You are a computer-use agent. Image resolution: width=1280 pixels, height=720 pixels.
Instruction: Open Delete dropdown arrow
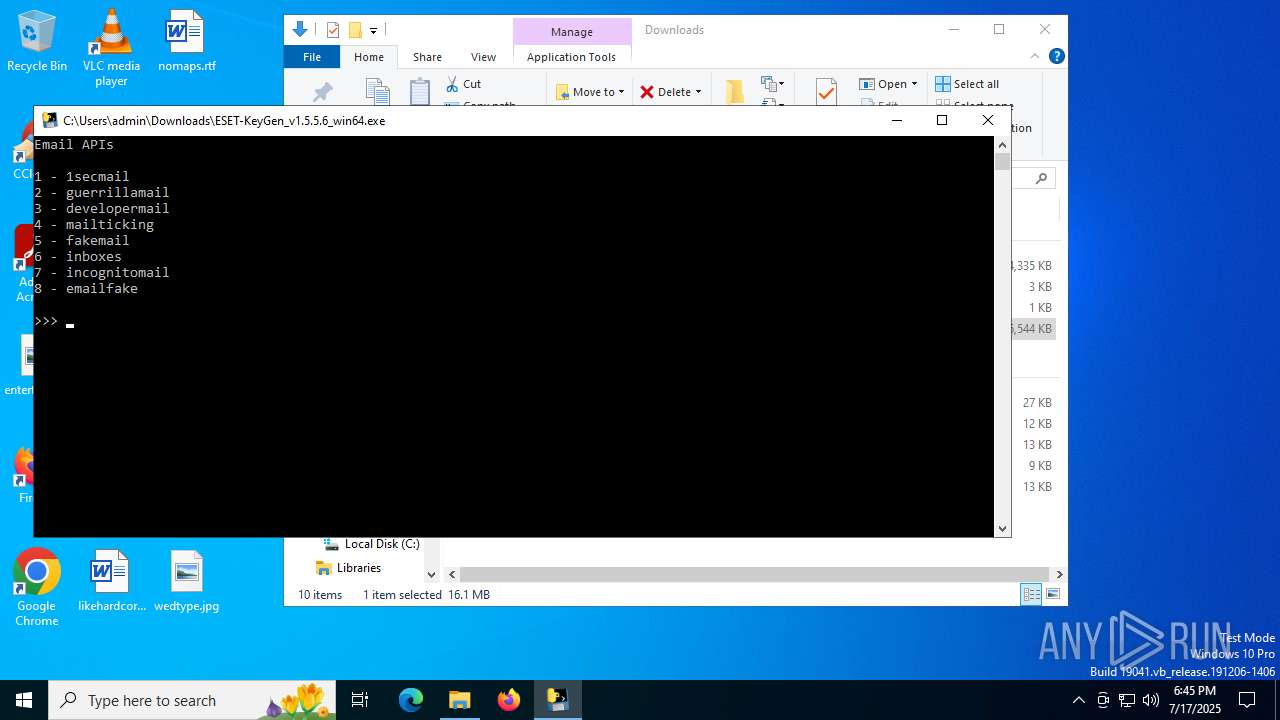(x=698, y=92)
